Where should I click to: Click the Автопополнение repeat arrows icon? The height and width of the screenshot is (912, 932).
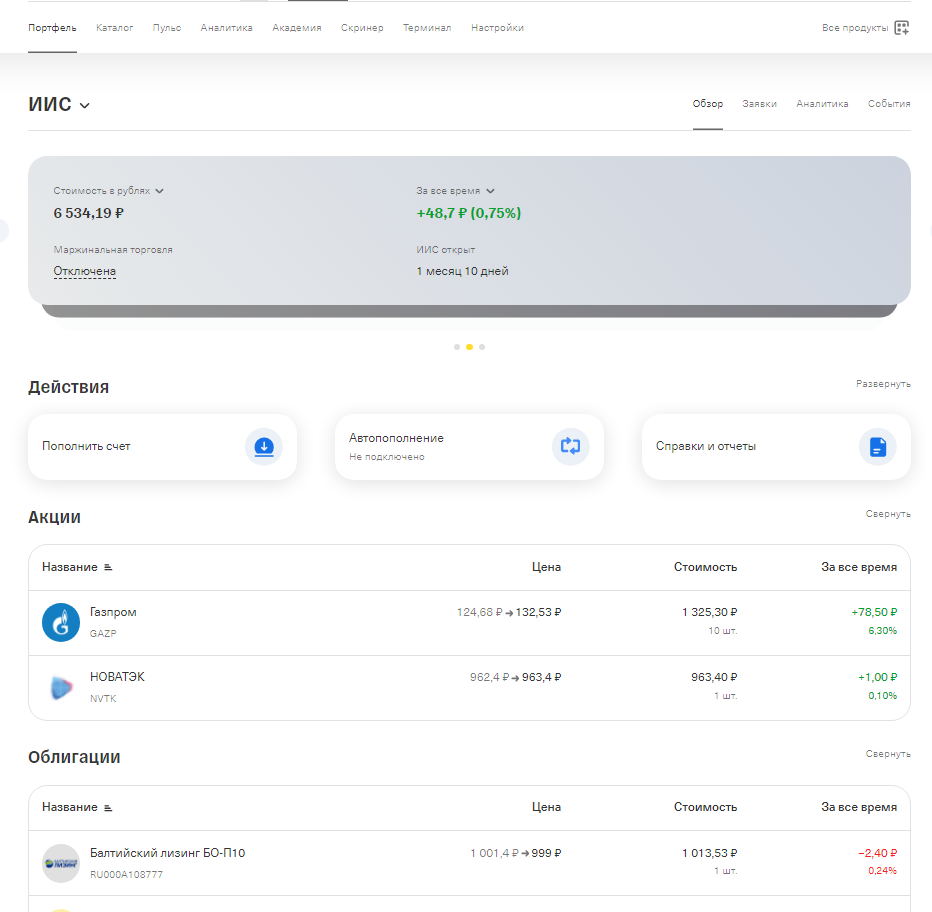click(571, 446)
